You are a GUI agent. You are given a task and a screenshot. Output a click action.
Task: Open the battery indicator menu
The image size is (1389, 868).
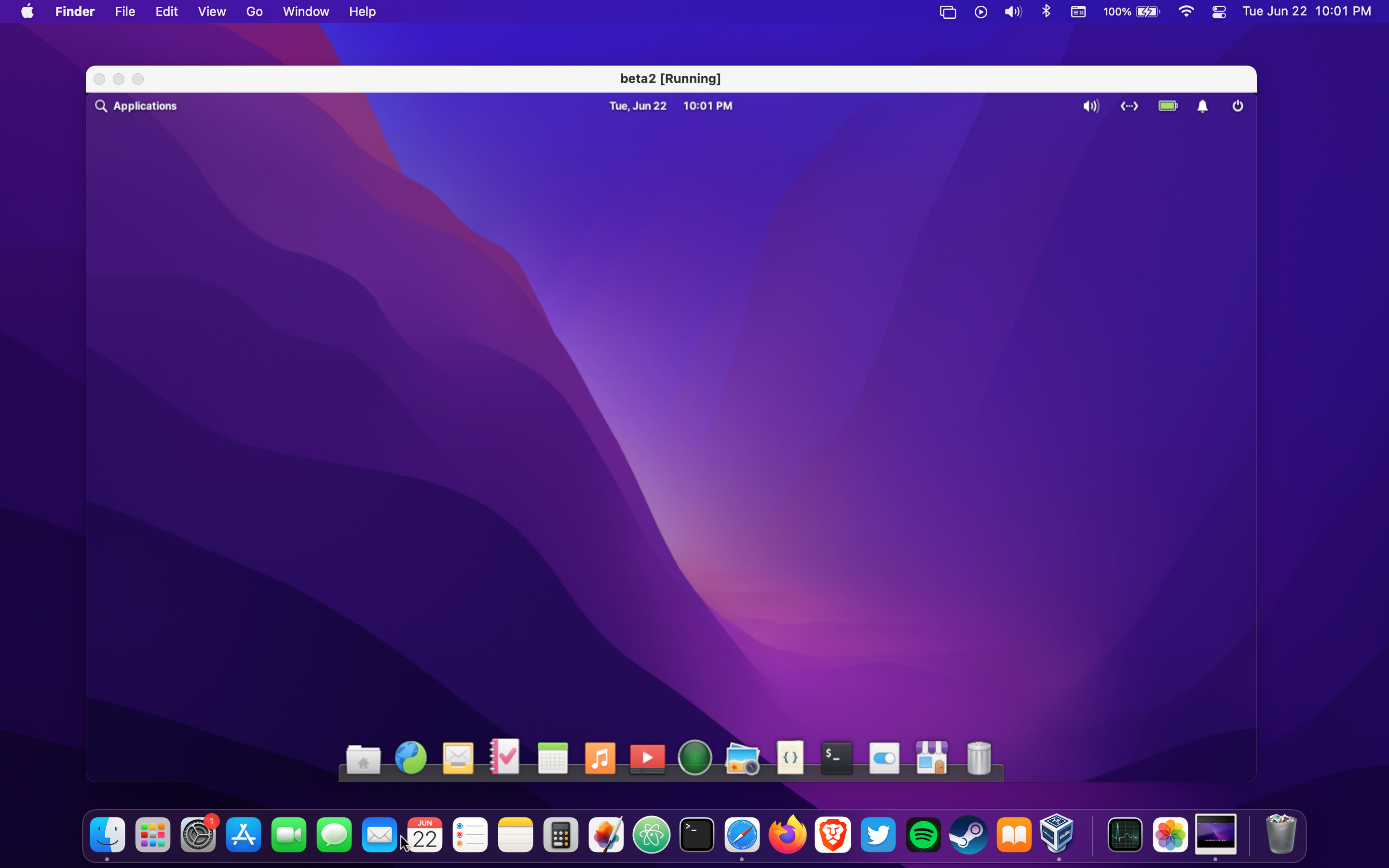point(1168,106)
